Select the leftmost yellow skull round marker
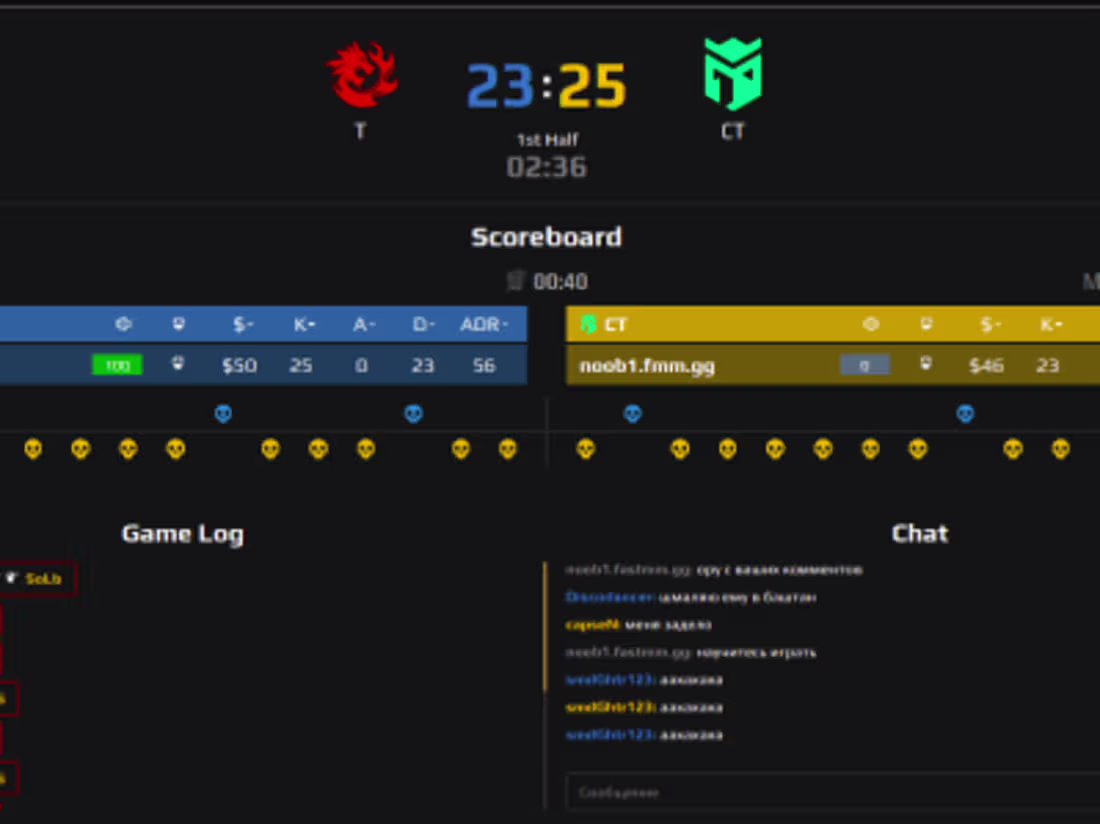 pos(33,449)
